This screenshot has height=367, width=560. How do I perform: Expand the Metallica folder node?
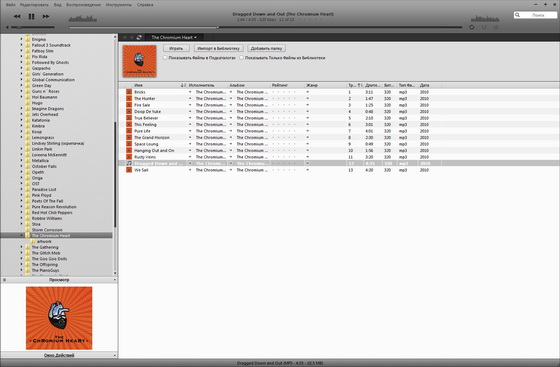21,161
